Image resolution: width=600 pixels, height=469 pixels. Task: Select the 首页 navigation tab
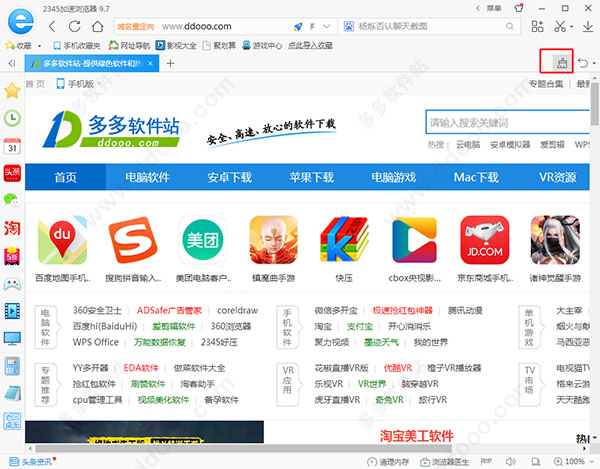tap(65, 177)
